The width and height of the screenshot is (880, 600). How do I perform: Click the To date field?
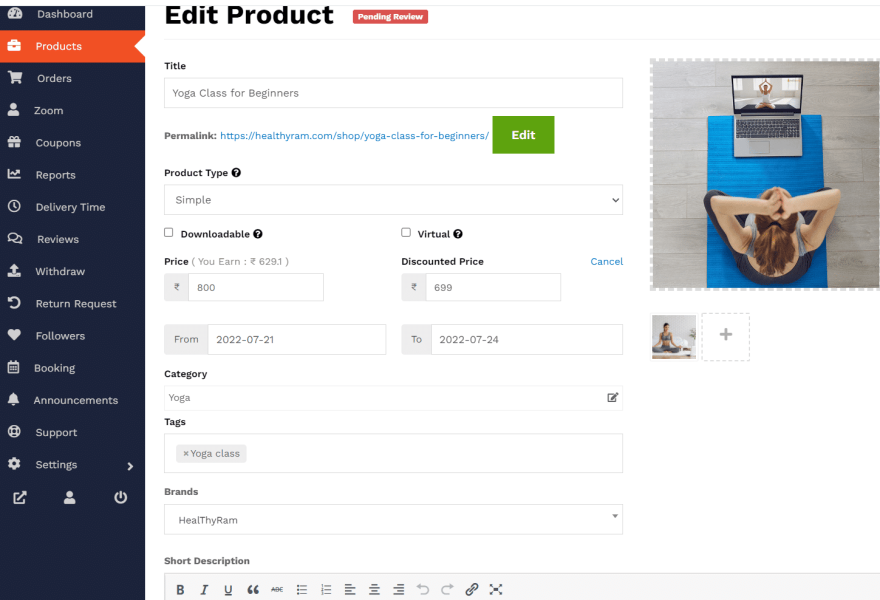click(x=526, y=339)
